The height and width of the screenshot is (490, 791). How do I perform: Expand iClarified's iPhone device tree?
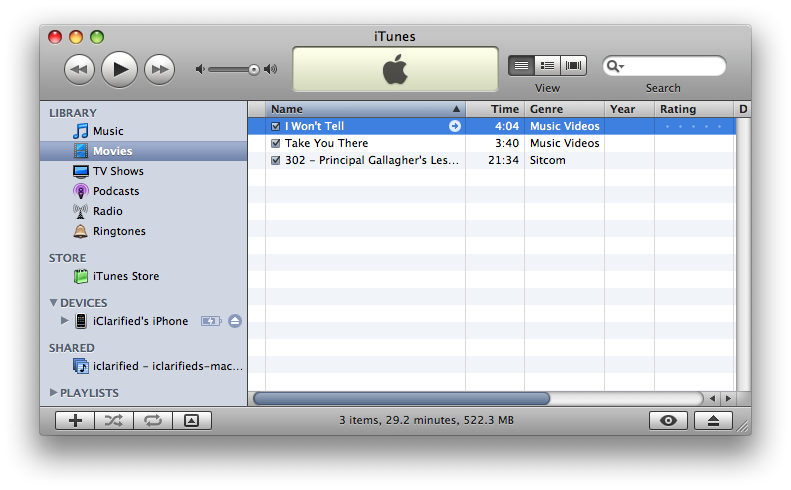65,321
